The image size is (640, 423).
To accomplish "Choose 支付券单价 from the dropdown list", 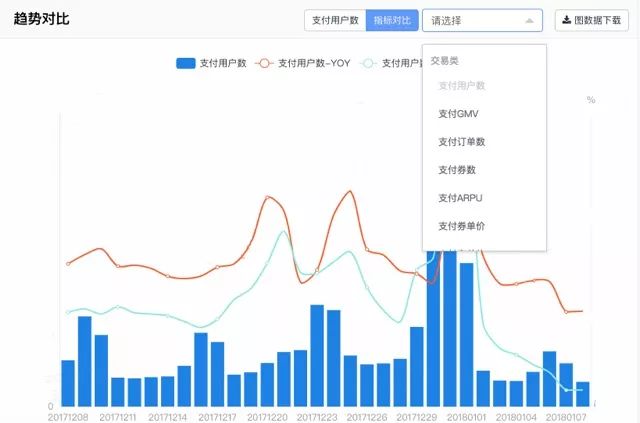I will [x=484, y=226].
